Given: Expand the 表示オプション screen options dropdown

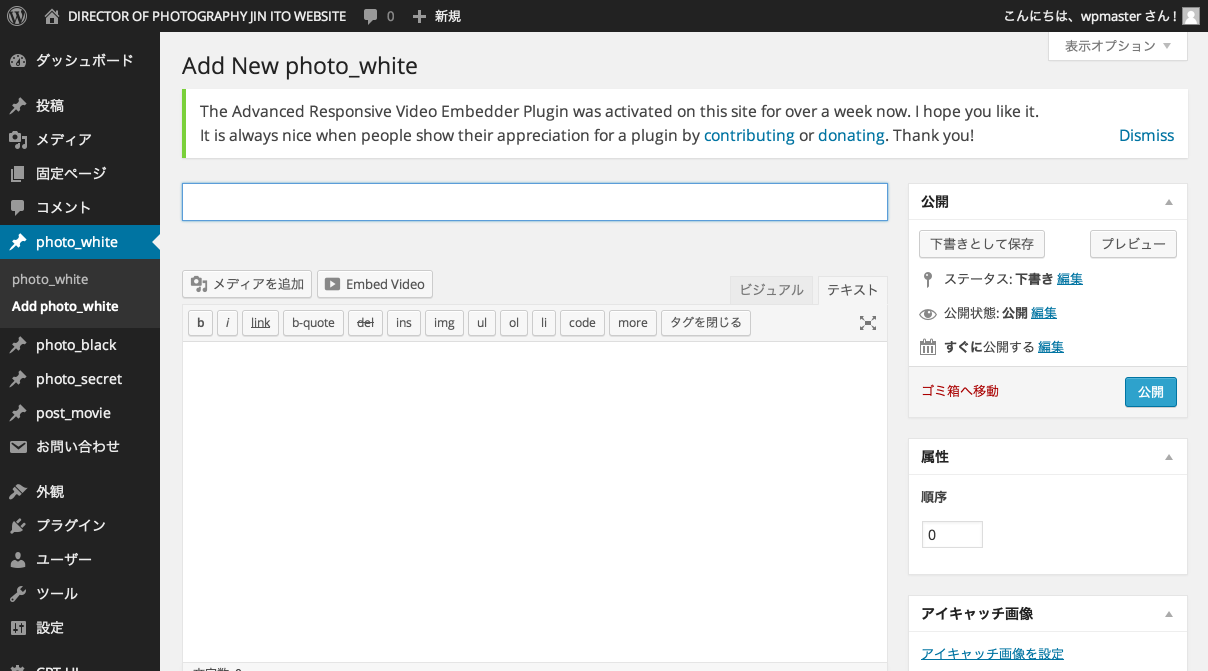Looking at the screenshot, I should pos(1118,46).
